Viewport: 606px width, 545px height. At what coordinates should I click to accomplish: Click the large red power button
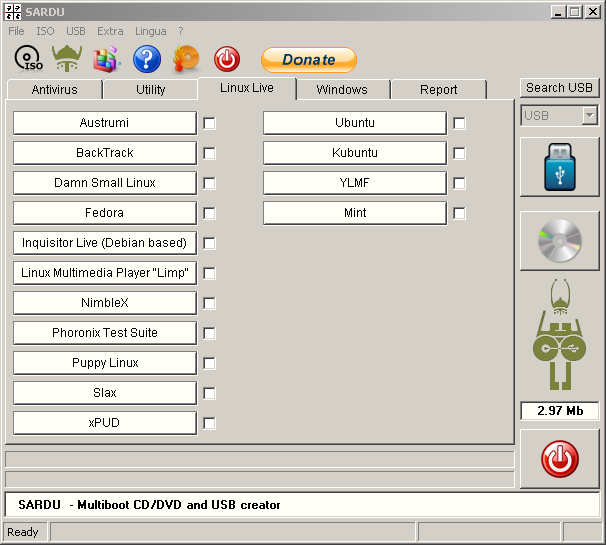tap(559, 459)
